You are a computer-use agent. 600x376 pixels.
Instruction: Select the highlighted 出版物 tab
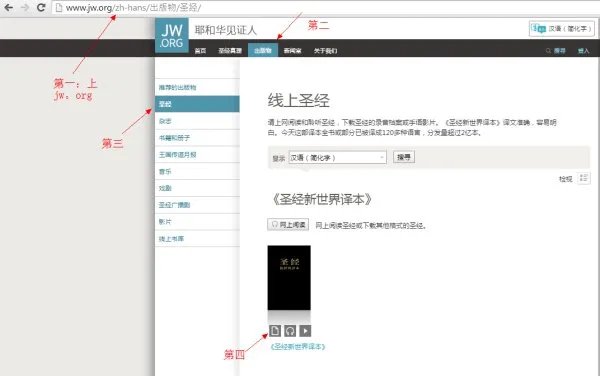[x=263, y=50]
